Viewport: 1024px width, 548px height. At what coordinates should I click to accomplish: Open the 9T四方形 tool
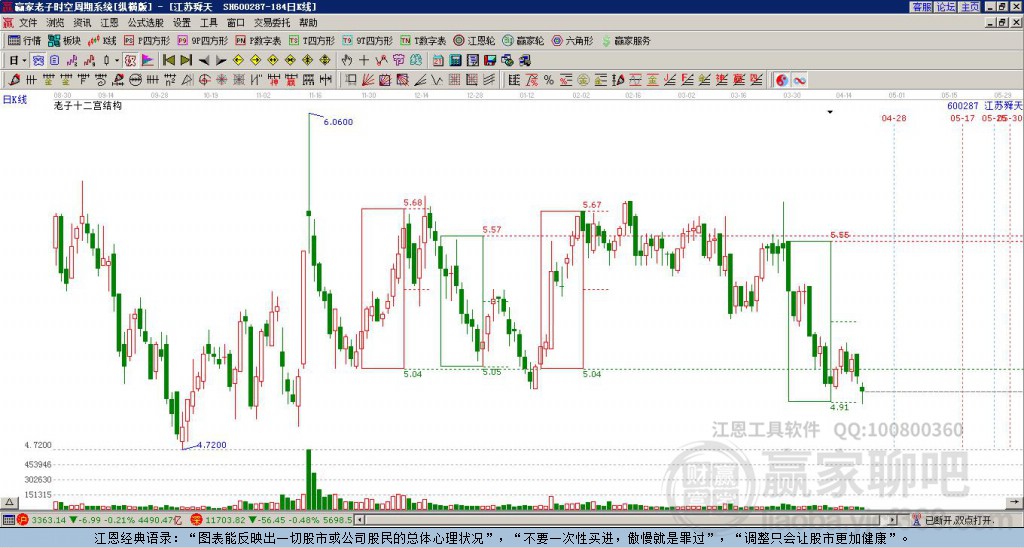click(x=368, y=40)
